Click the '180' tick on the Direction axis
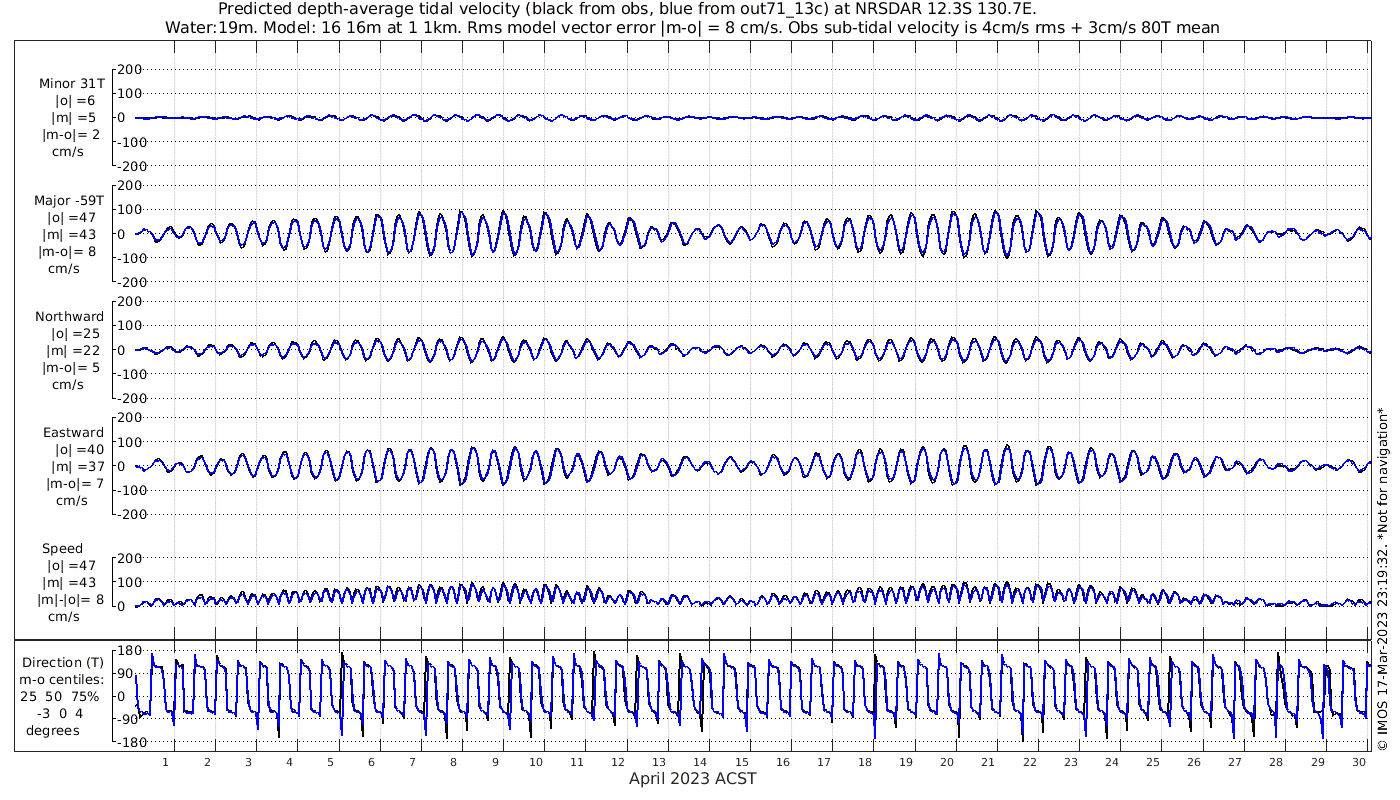Screen dimensions: 1400x800 coord(130,651)
